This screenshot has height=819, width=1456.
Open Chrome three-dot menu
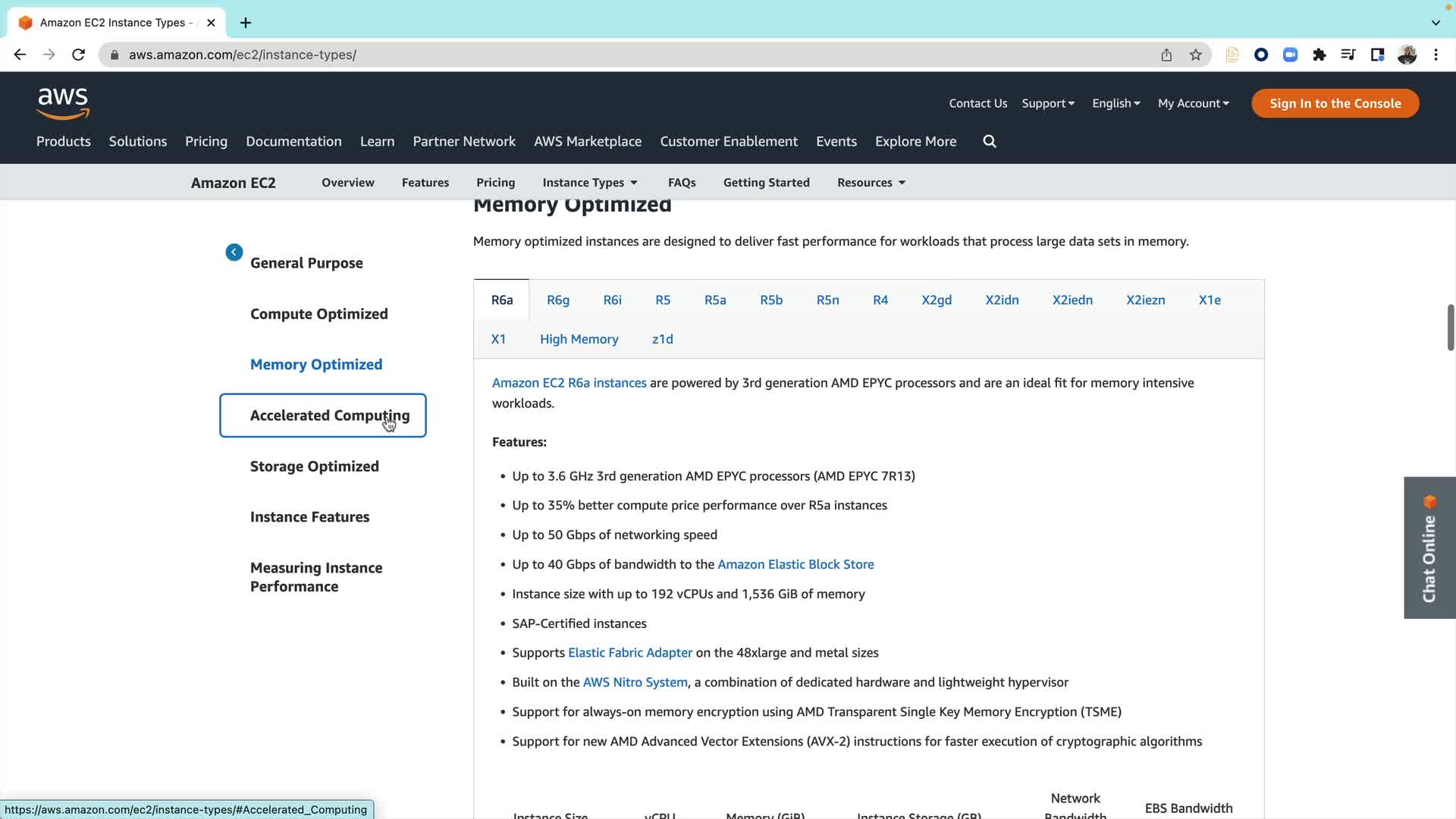1436,55
